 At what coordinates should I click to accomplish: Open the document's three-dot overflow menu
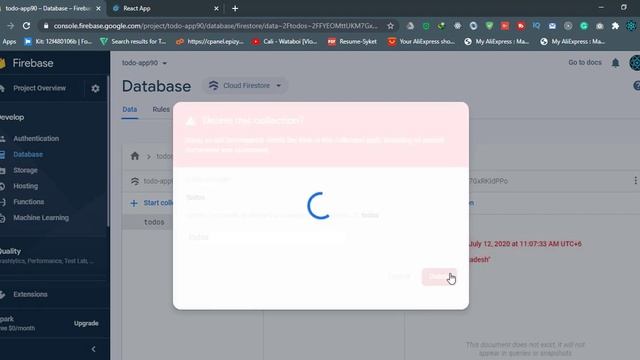(x=635, y=180)
